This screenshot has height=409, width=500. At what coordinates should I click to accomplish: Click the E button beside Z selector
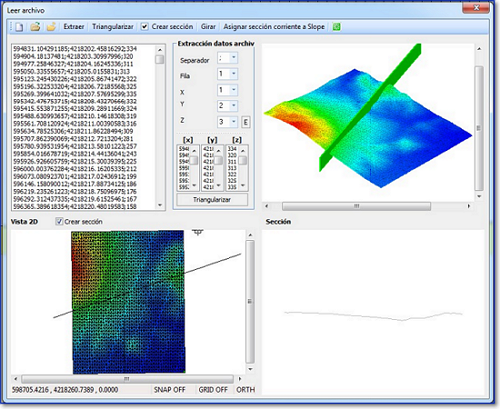coord(245,122)
